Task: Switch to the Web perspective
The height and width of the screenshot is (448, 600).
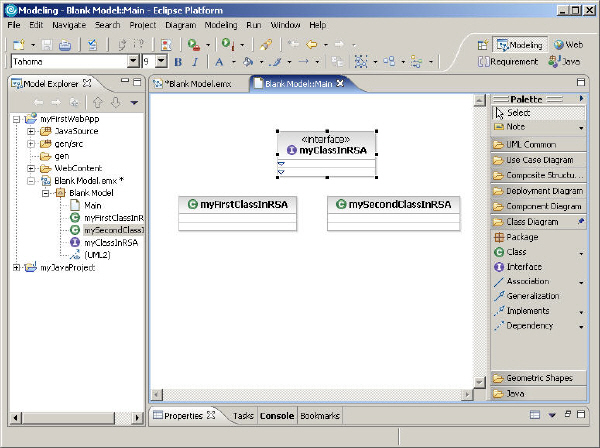Action: pyautogui.click(x=569, y=45)
